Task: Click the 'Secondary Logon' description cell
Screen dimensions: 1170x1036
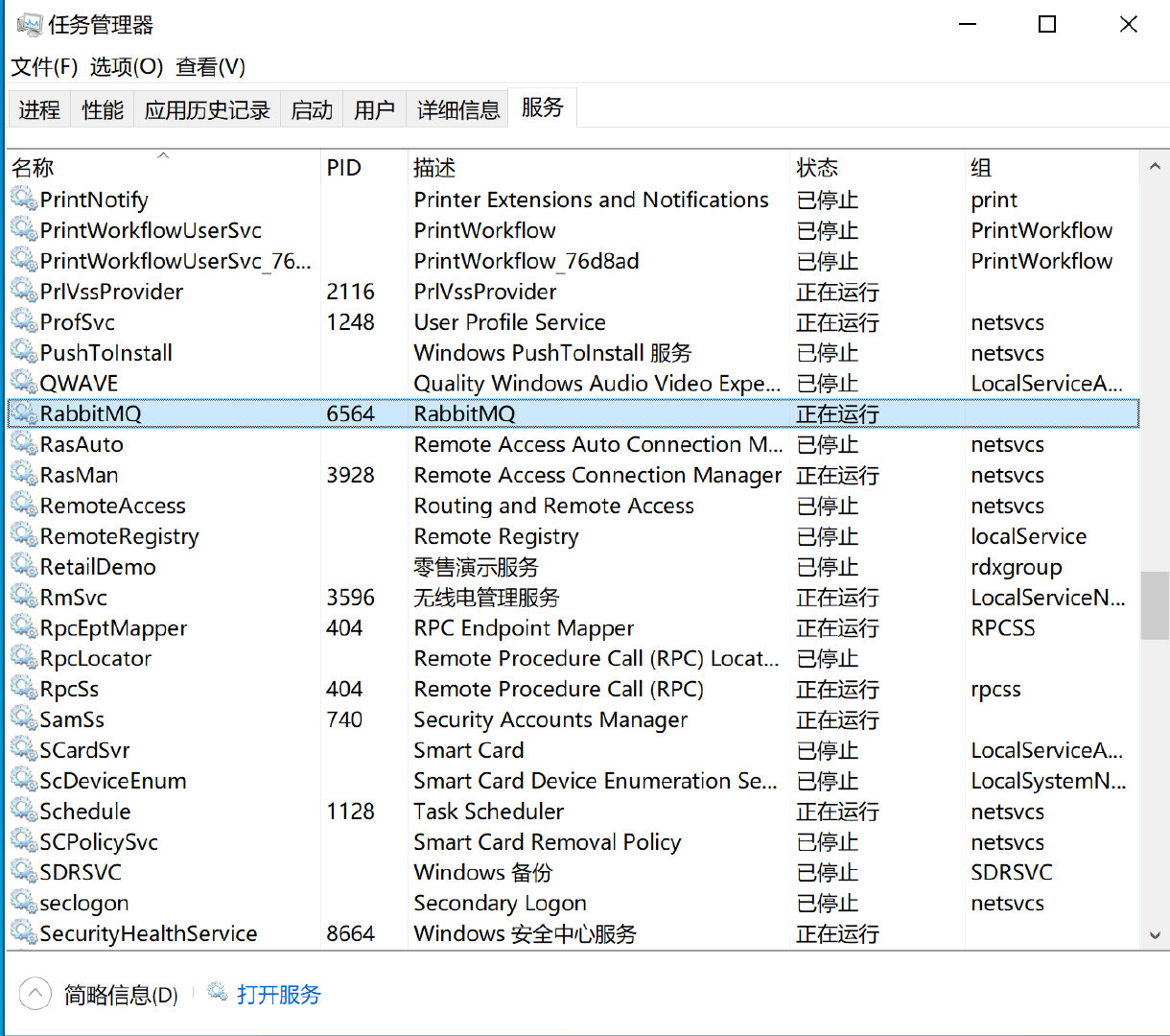Action: [x=501, y=904]
